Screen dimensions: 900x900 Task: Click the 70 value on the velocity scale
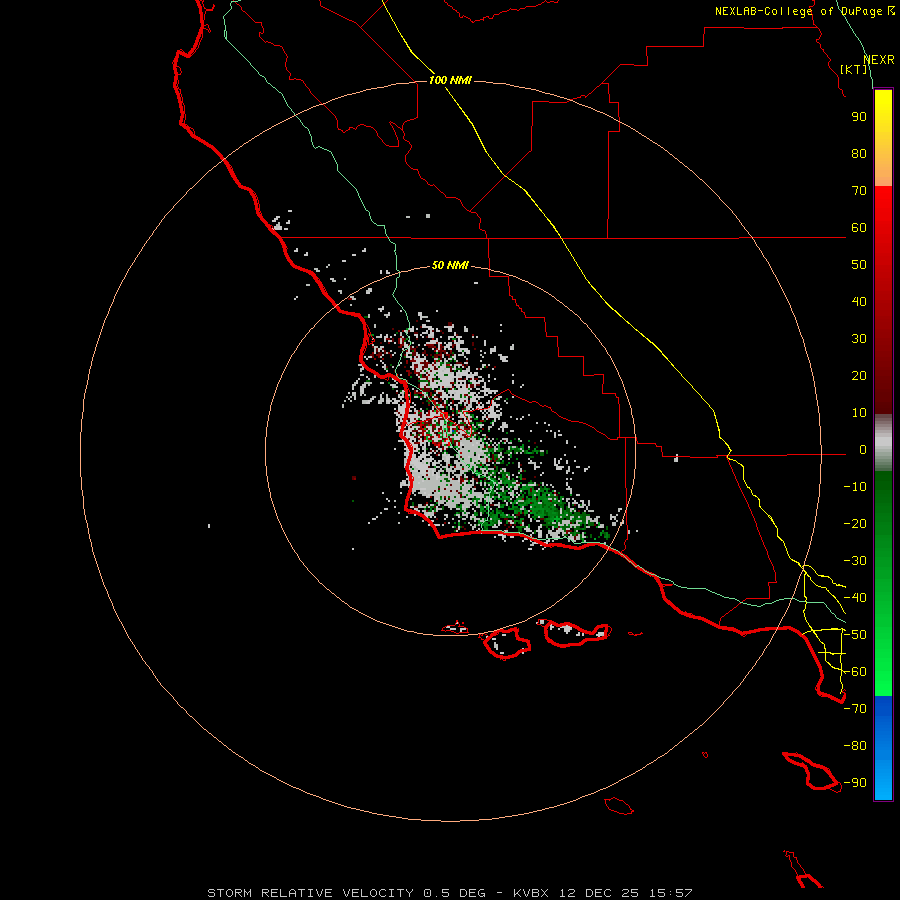click(x=859, y=191)
